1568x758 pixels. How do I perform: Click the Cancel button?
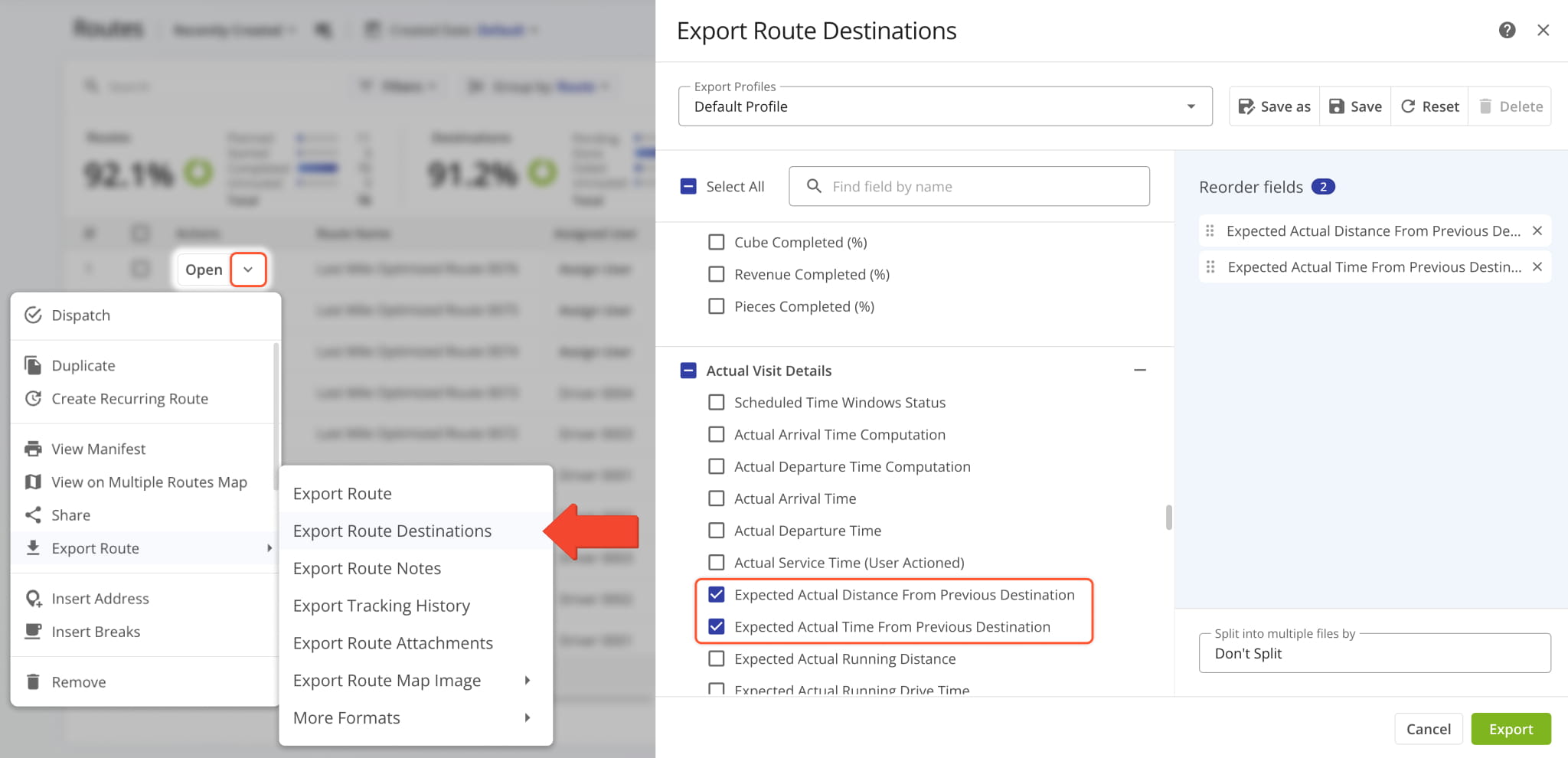[1428, 729]
